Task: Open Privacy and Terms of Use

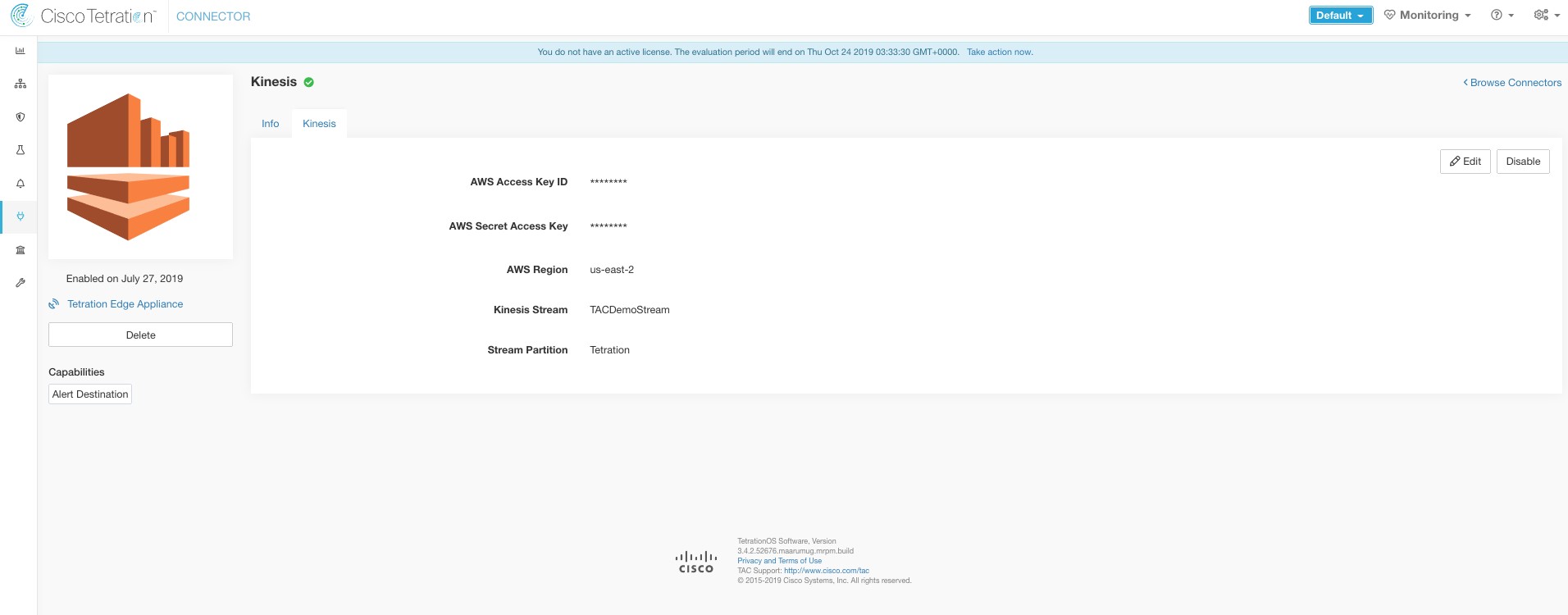Action: [779, 561]
